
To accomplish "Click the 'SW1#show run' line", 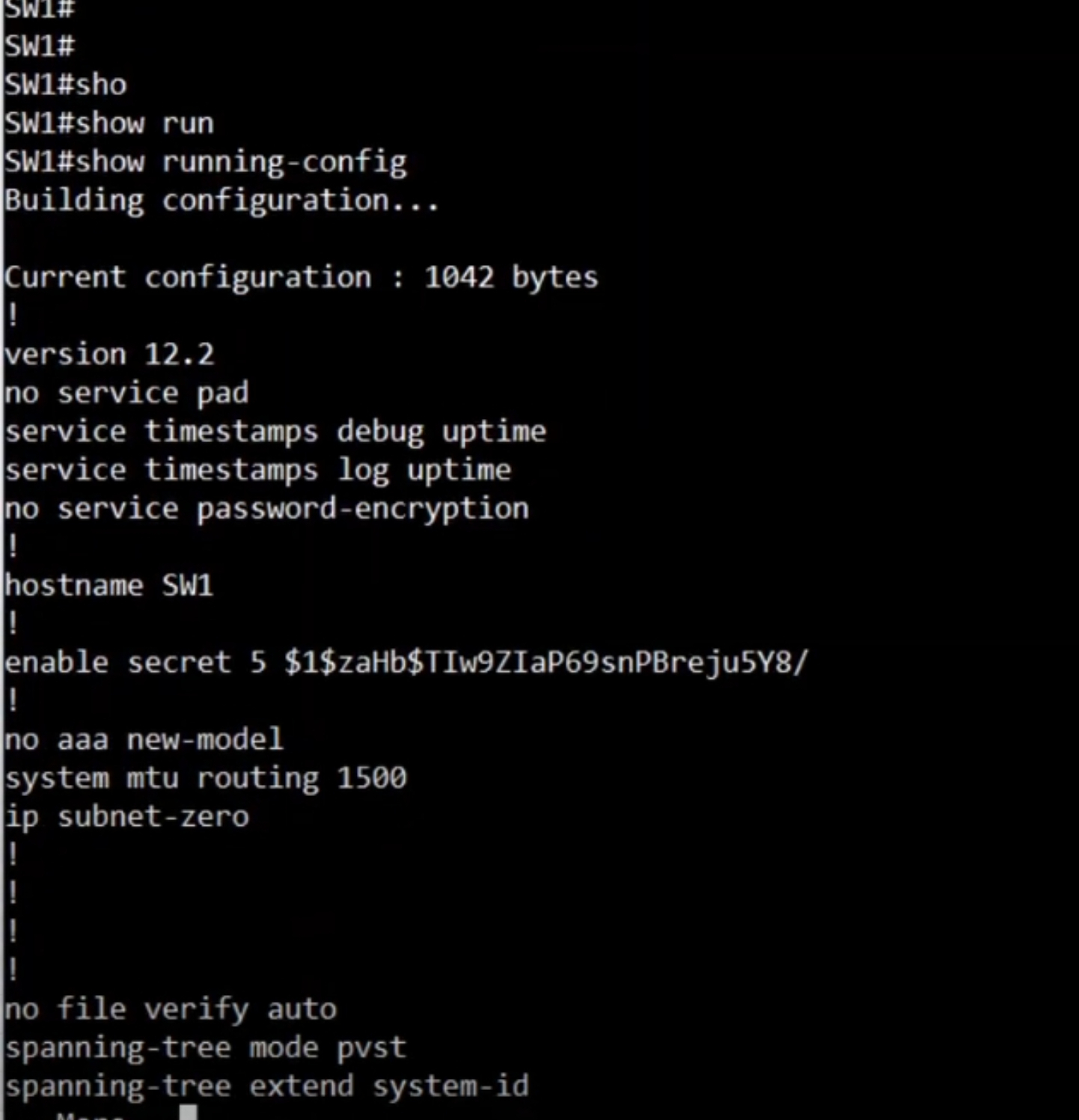I will (x=109, y=123).
